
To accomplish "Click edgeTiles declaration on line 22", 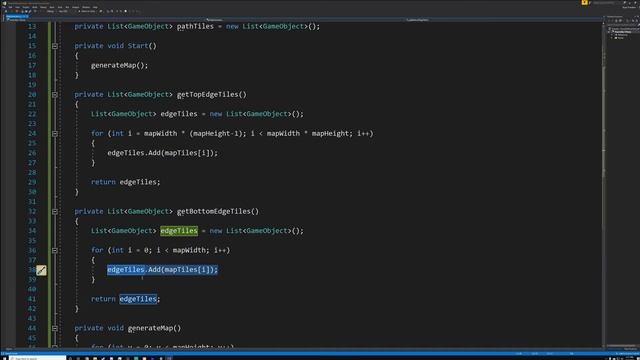I will point(179,114).
